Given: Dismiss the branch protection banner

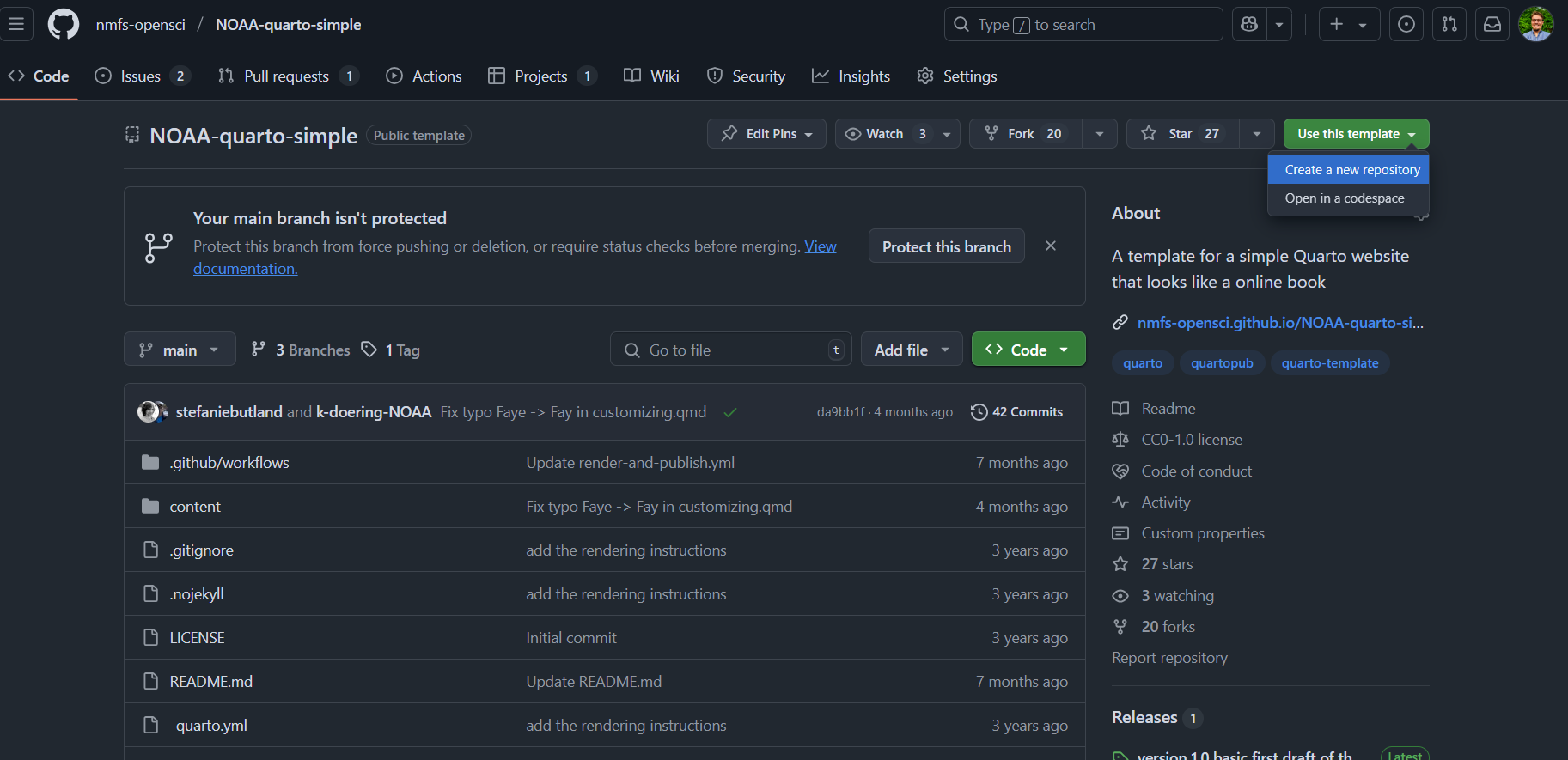Looking at the screenshot, I should point(1051,246).
